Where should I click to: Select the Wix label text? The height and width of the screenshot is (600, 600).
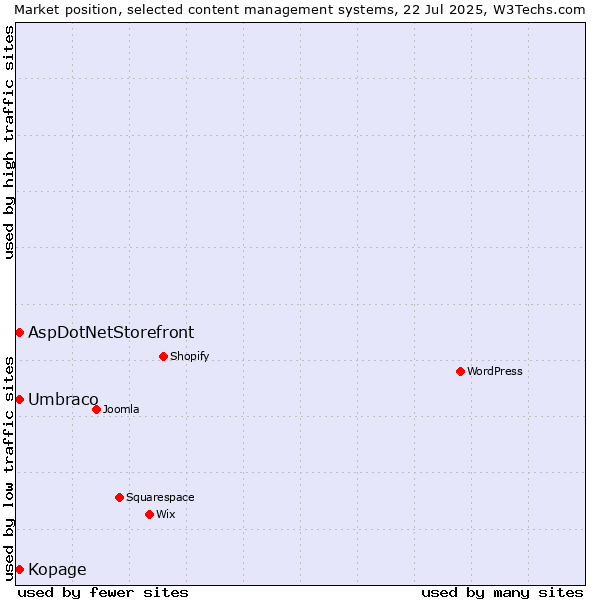click(x=166, y=515)
